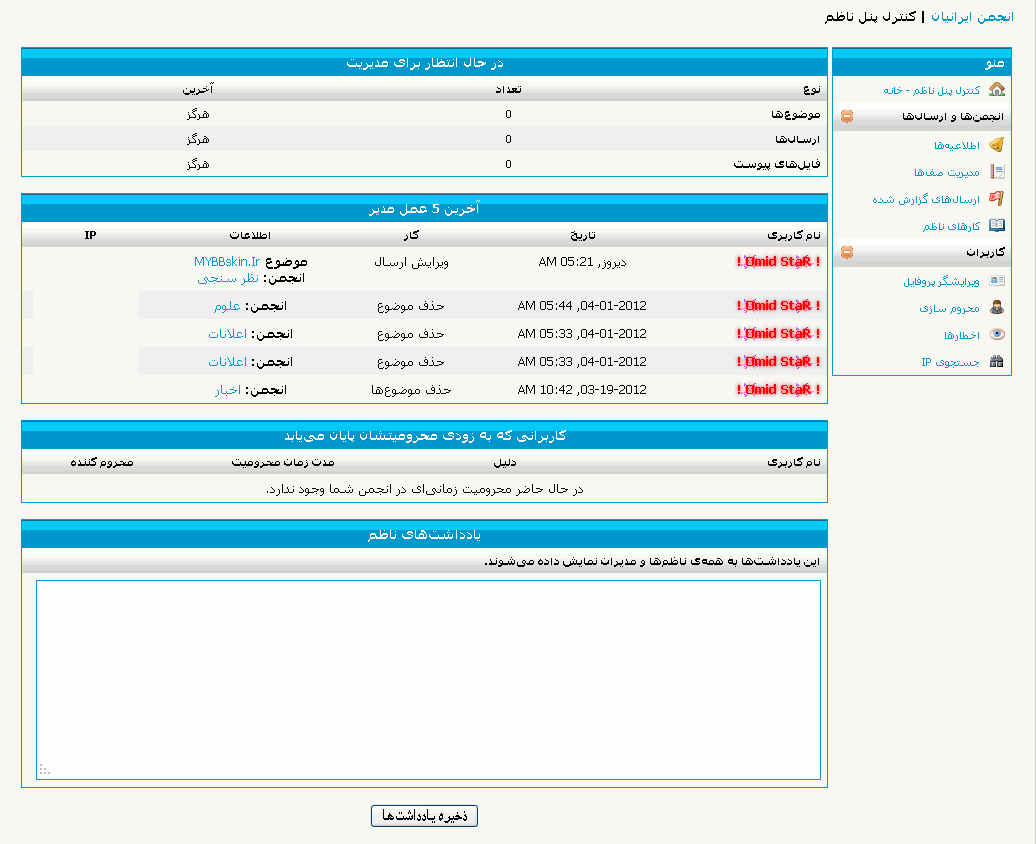Open the علوم forum link

click(x=227, y=306)
